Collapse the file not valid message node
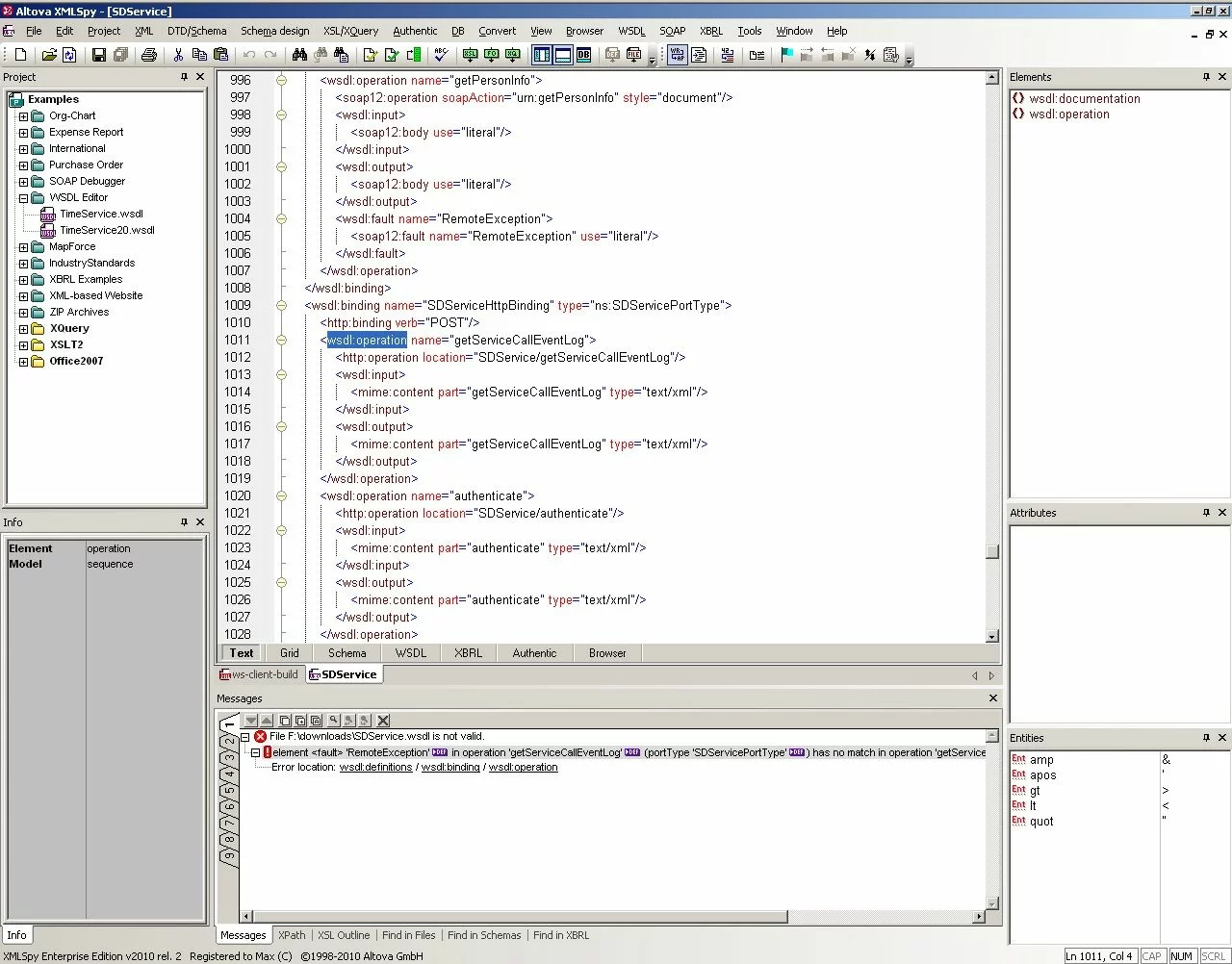This screenshot has width=1232, height=964. coord(245,737)
